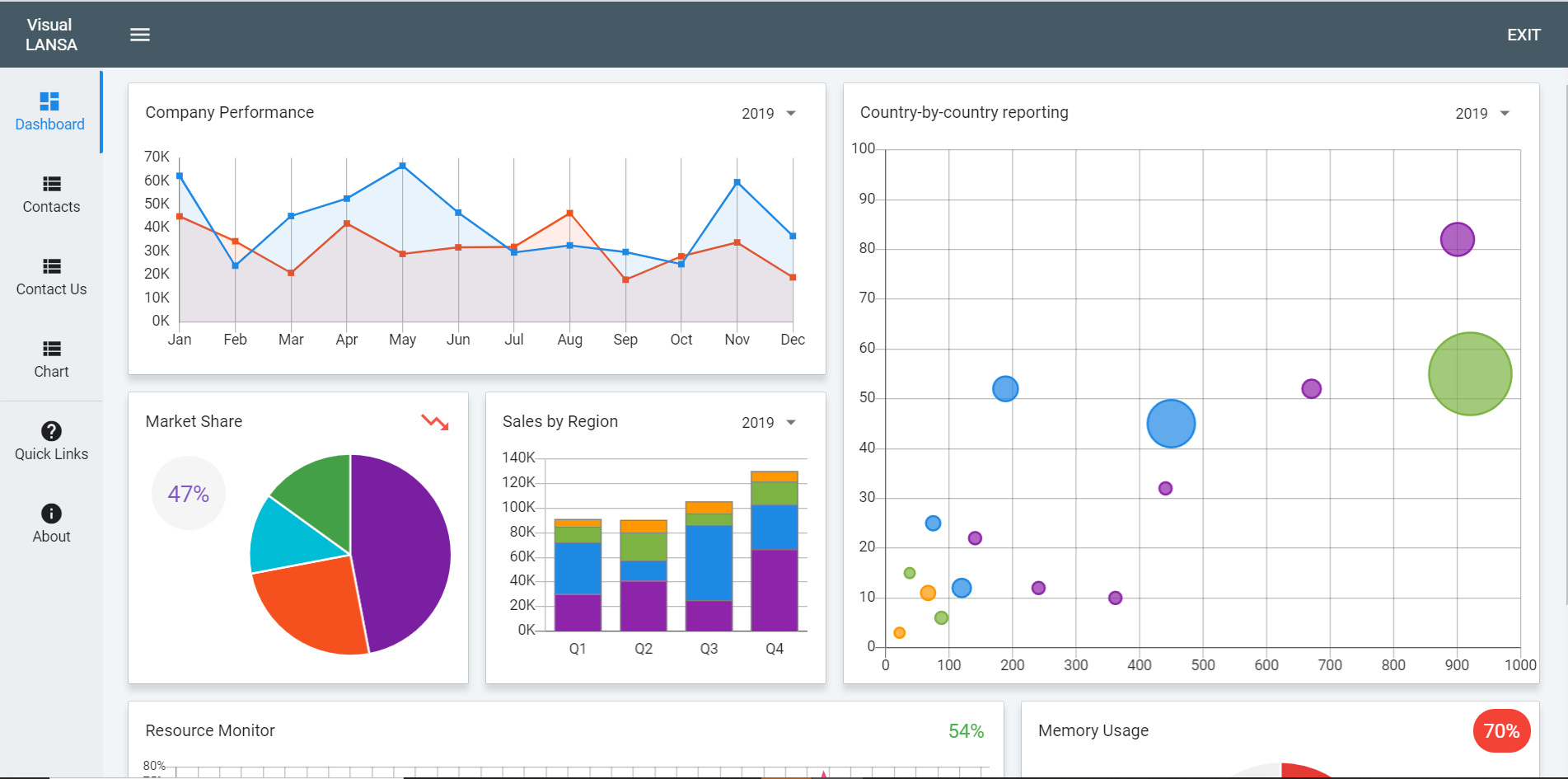This screenshot has height=779, width=1568.
Task: Click the Visual LANSA logo text
Action: [x=51, y=35]
